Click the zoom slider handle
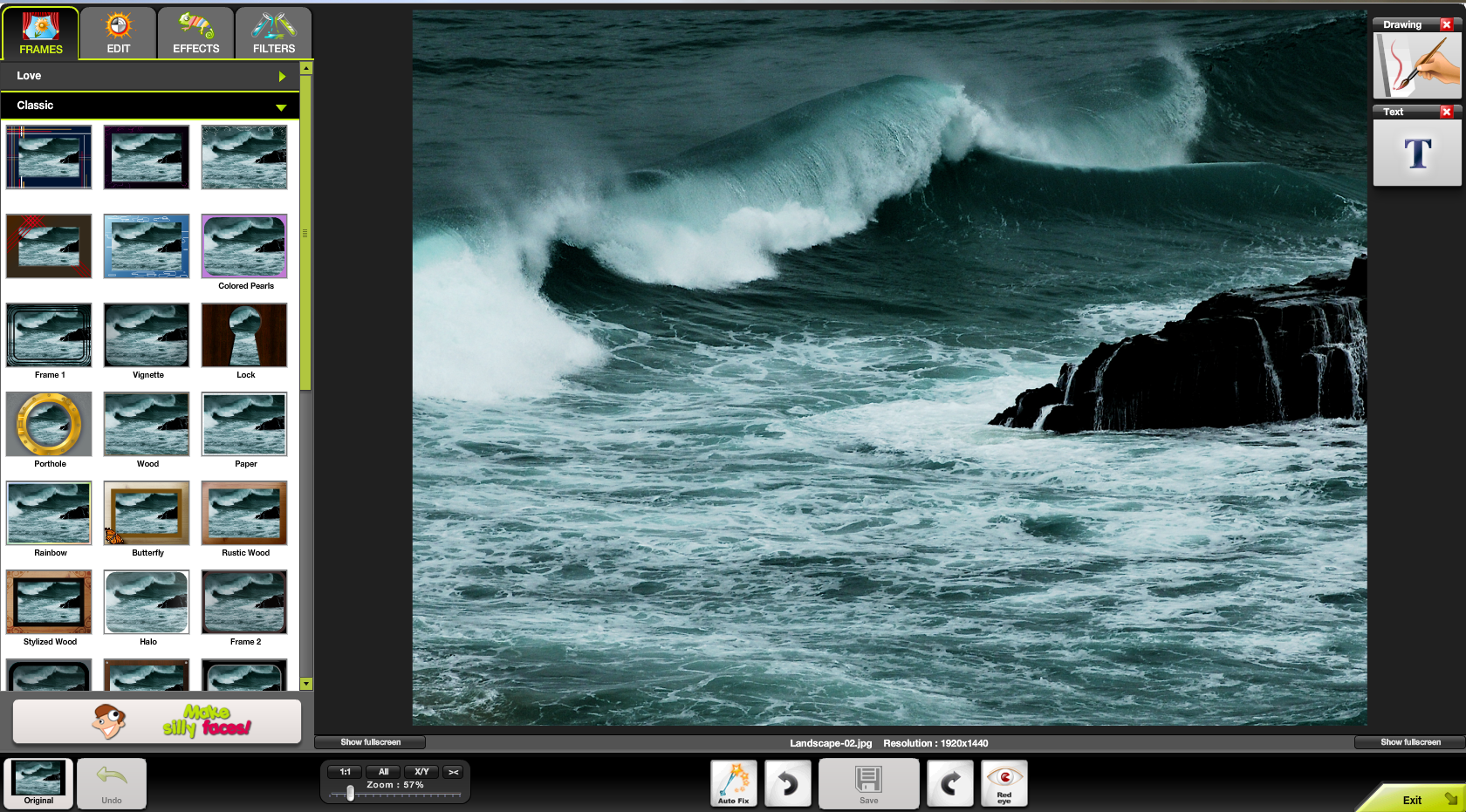This screenshot has width=1466, height=812. coord(351,794)
